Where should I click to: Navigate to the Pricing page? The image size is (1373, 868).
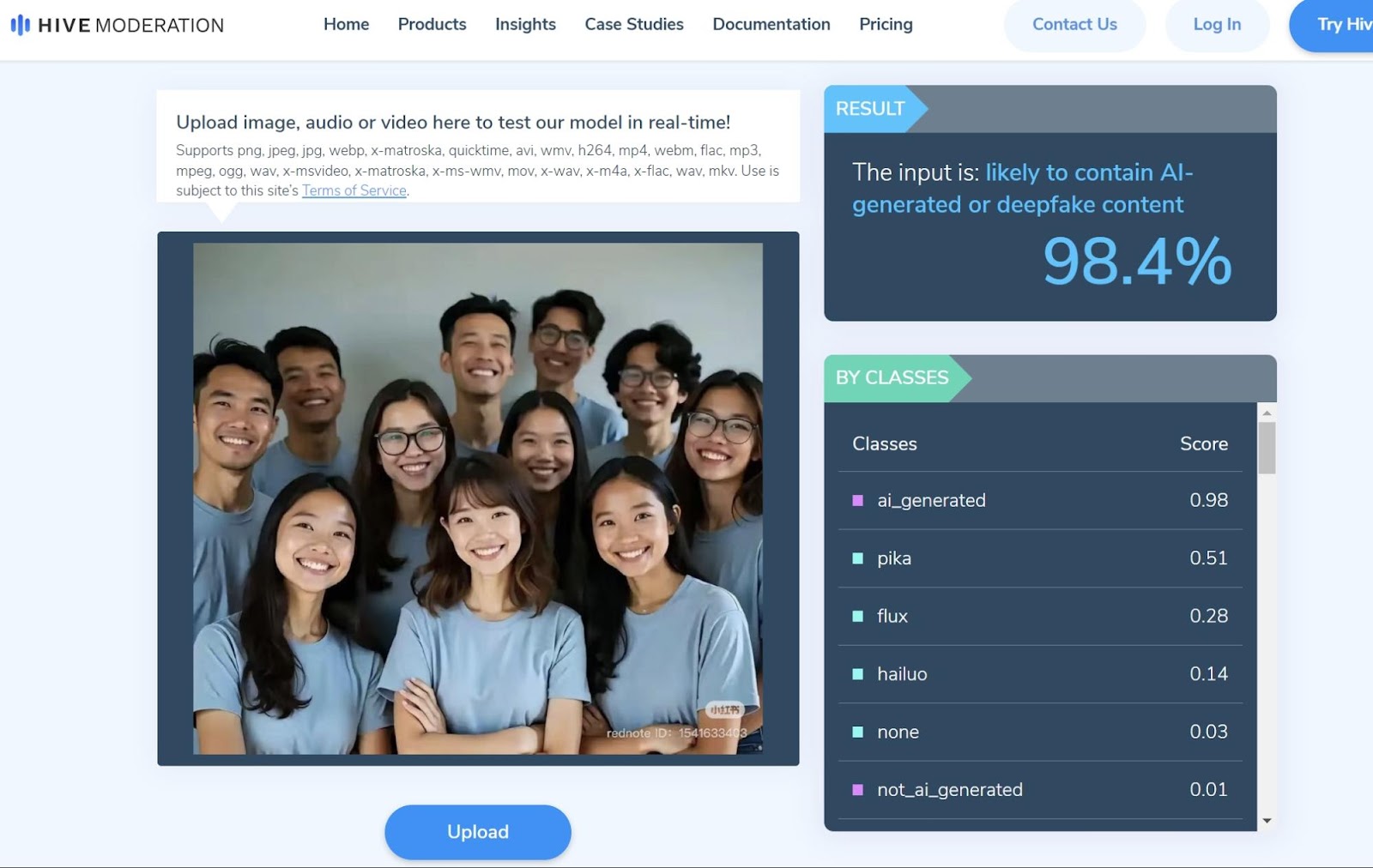click(886, 25)
